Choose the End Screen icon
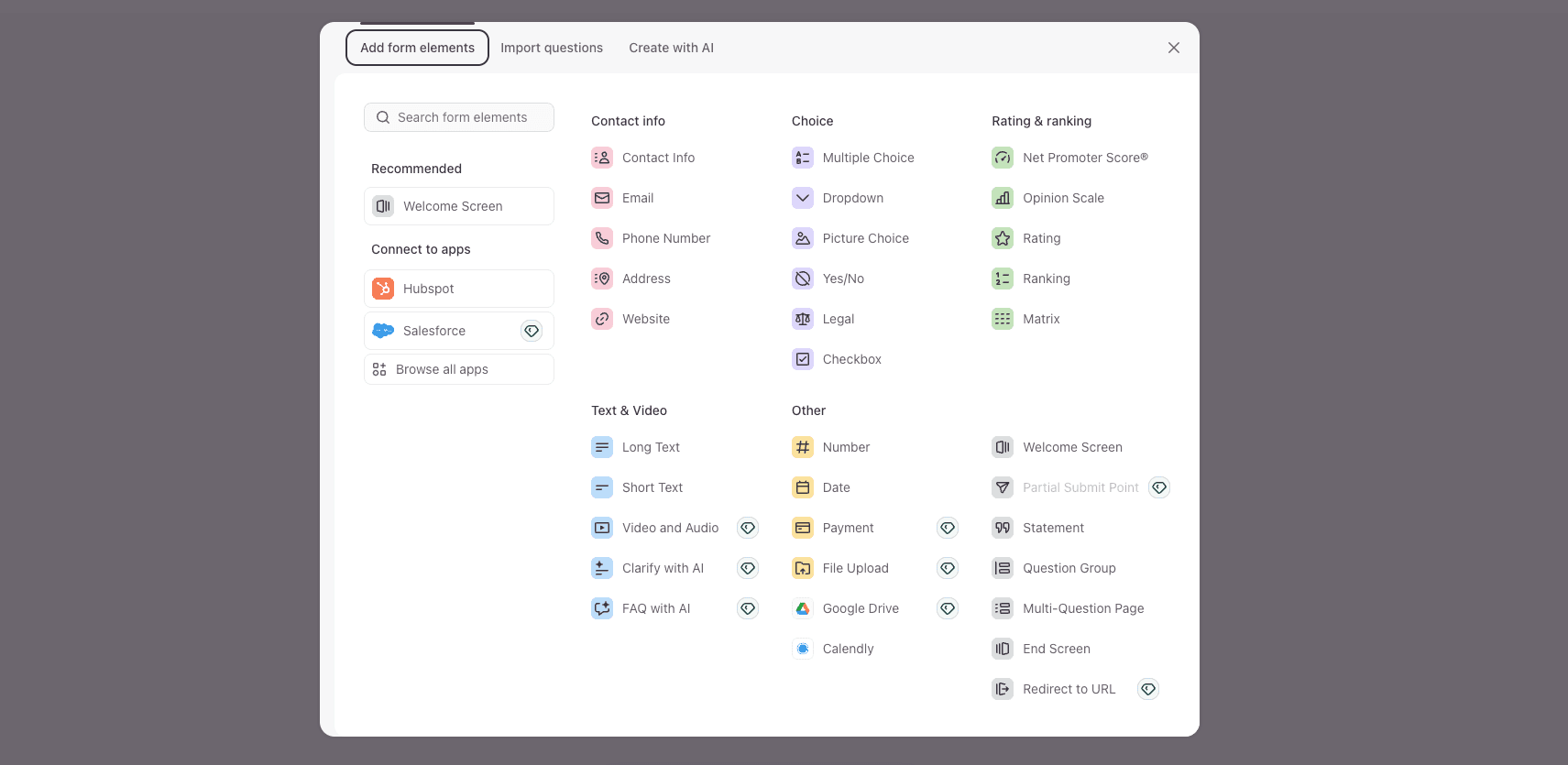The image size is (1568, 765). click(x=1003, y=649)
